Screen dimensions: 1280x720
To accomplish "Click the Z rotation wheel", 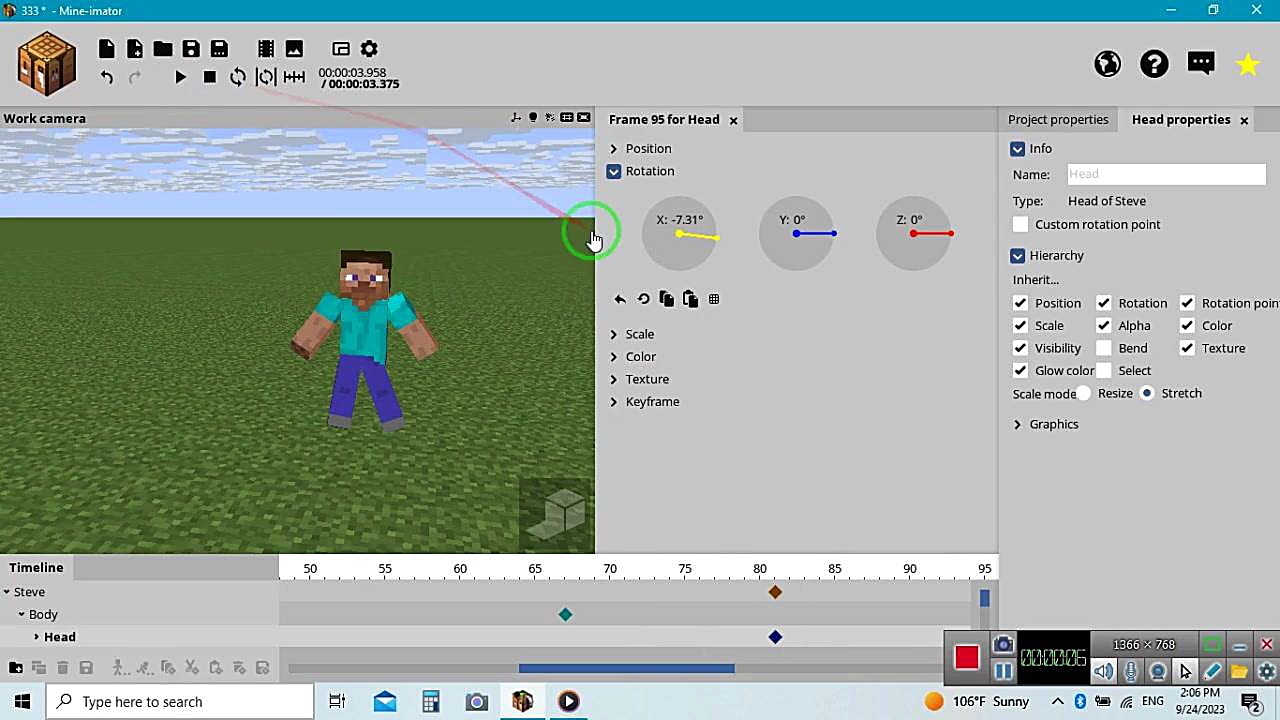I will pos(914,234).
